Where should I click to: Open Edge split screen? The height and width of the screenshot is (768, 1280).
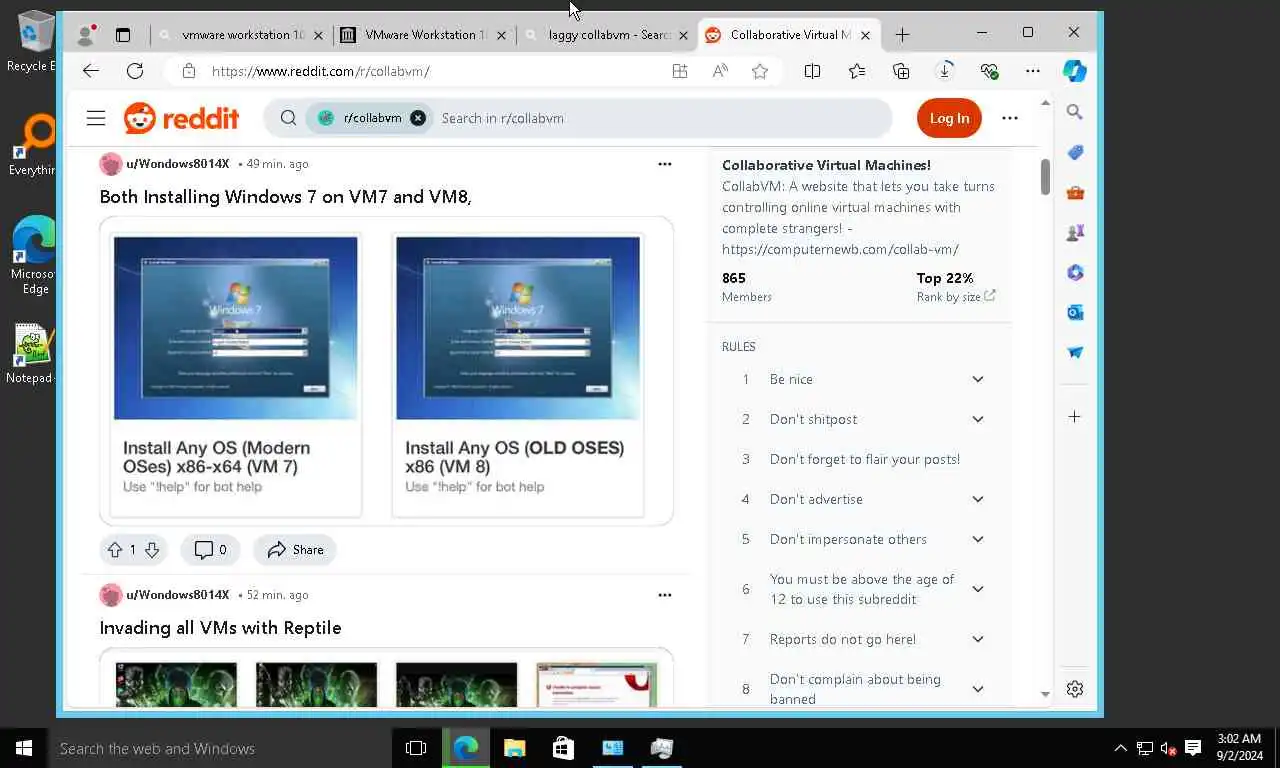[812, 71]
